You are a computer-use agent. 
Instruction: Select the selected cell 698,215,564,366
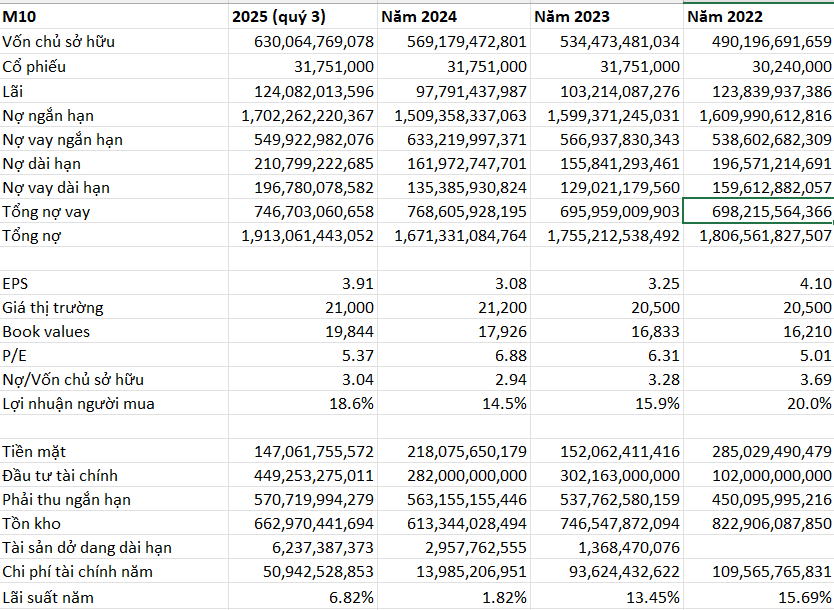pyautogui.click(x=758, y=211)
